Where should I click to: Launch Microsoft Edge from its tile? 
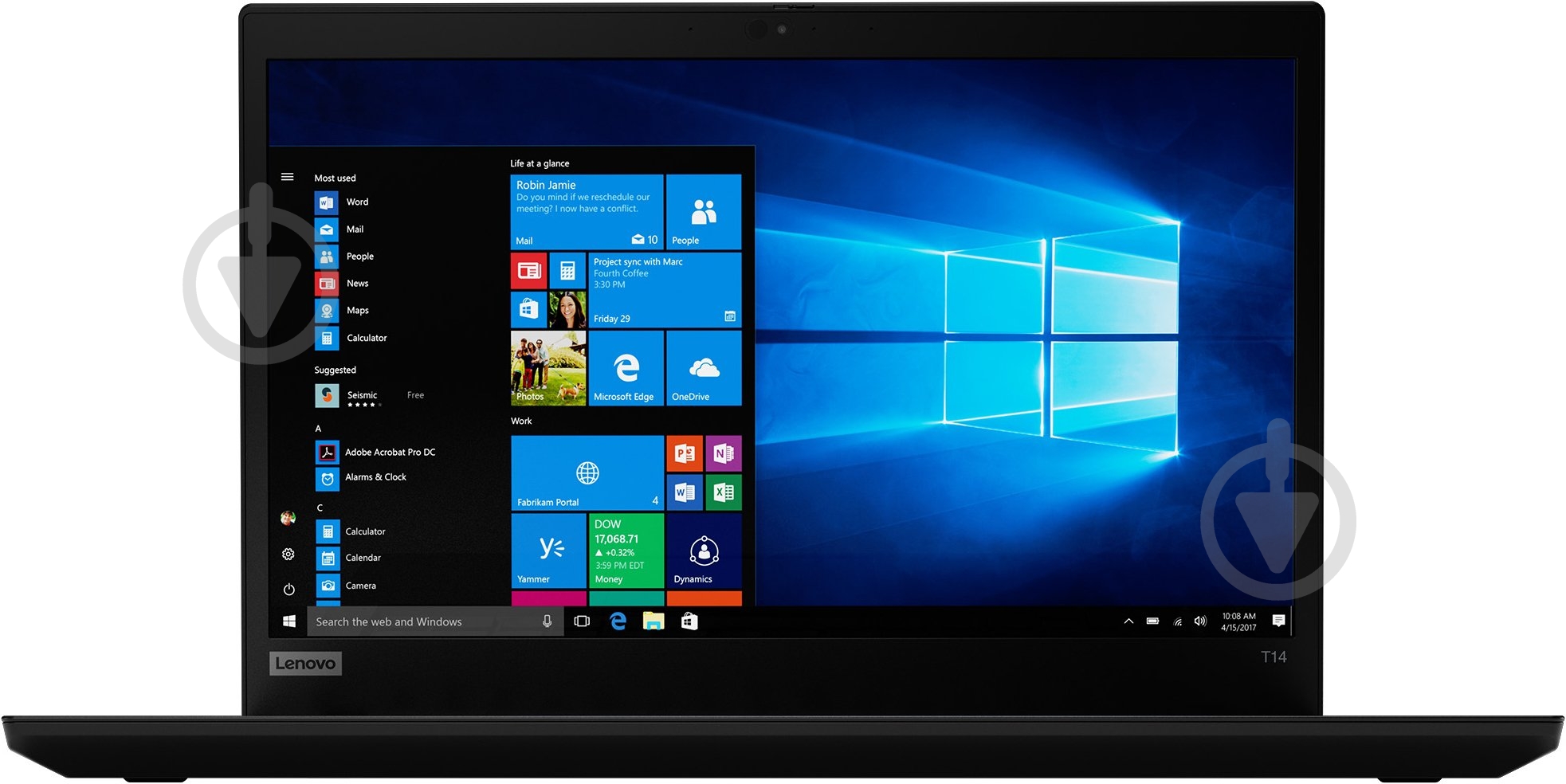(626, 368)
